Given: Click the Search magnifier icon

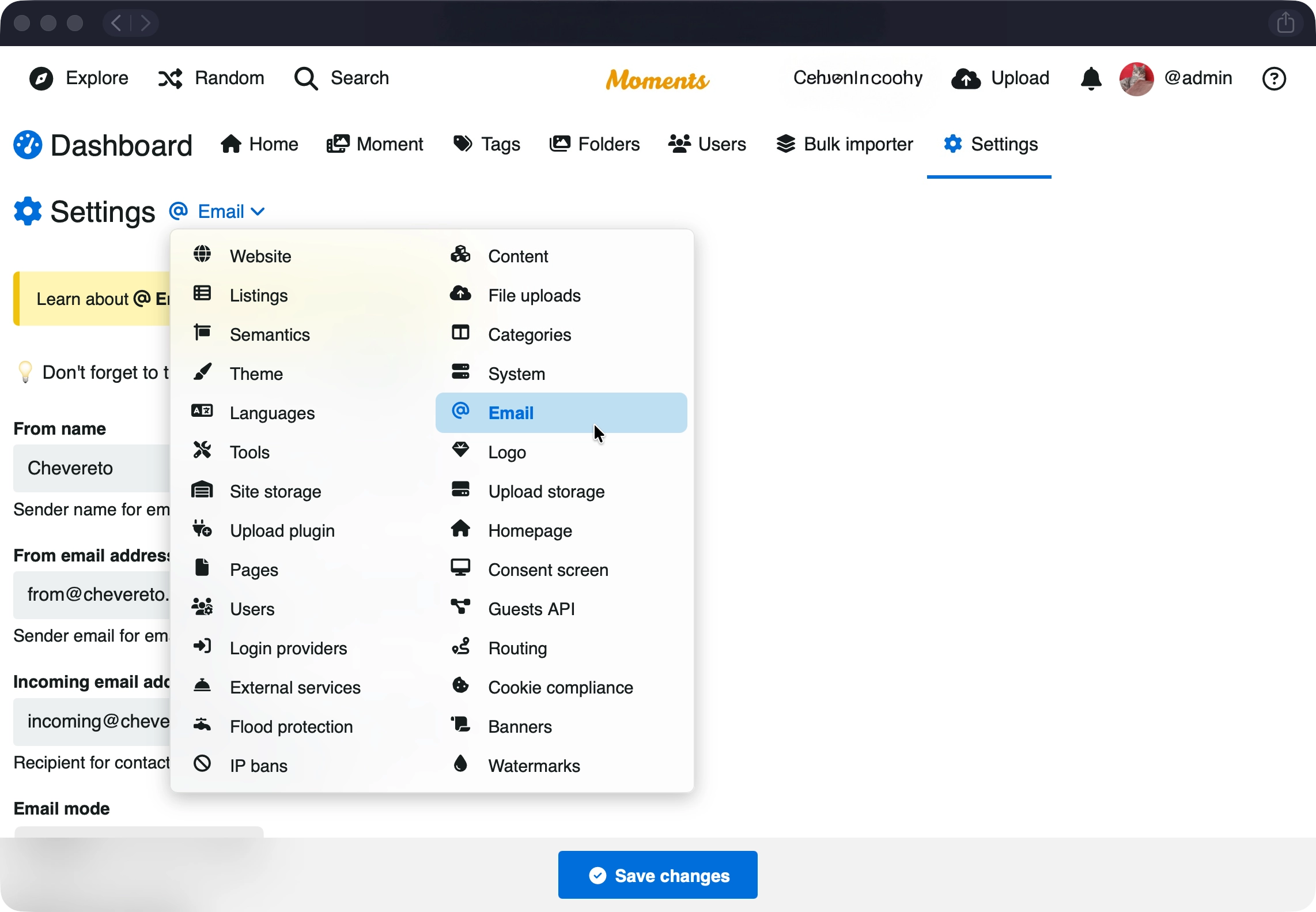Looking at the screenshot, I should 306,78.
